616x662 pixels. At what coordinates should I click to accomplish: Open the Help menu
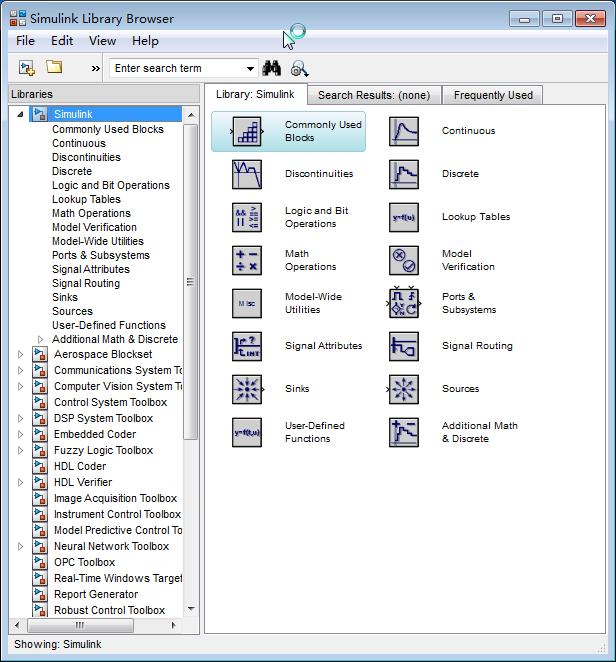145,41
